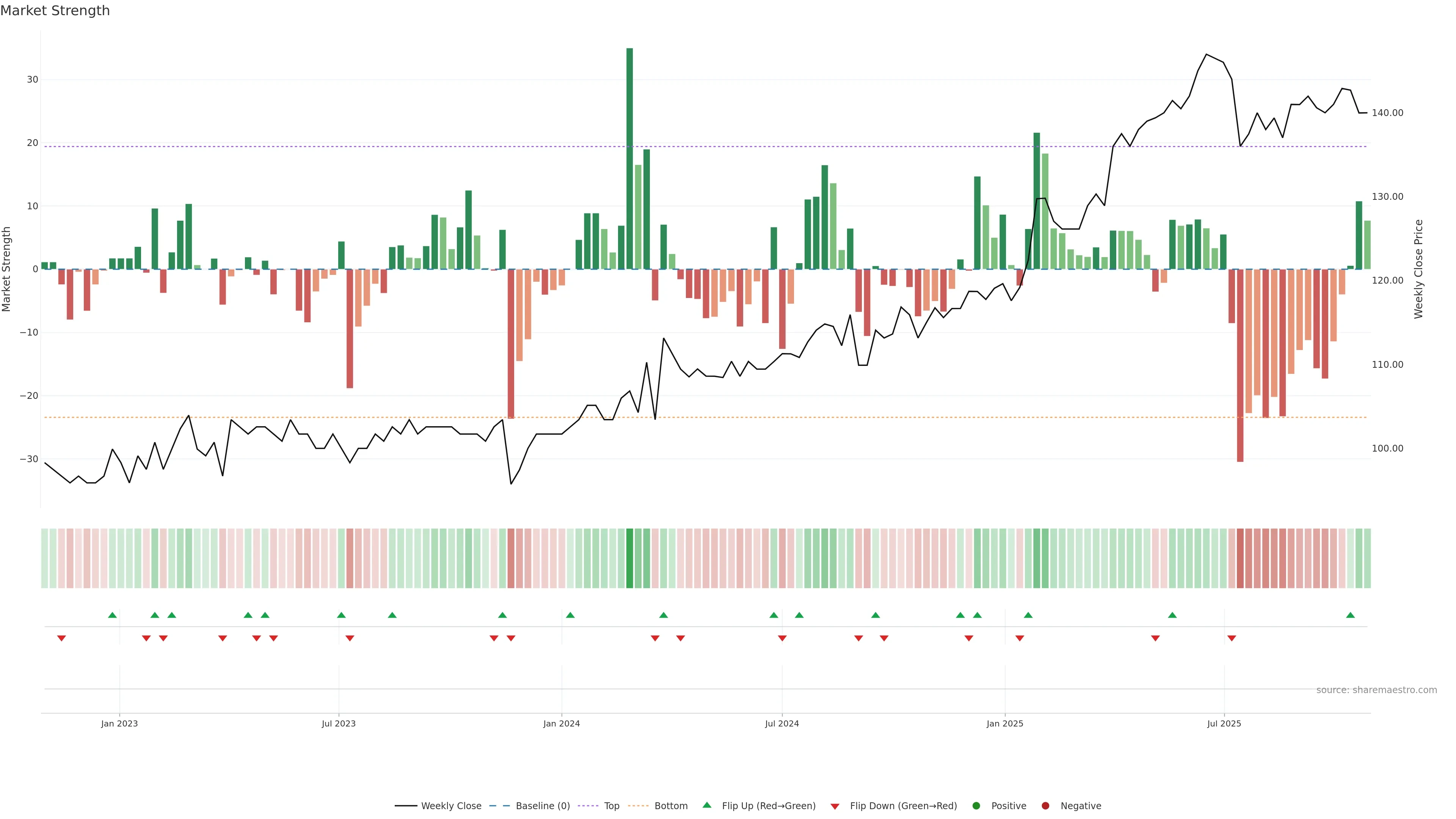Screen dimensions: 1456x819
Task: Click the tallest green bar above 30
Action: click(x=630, y=158)
